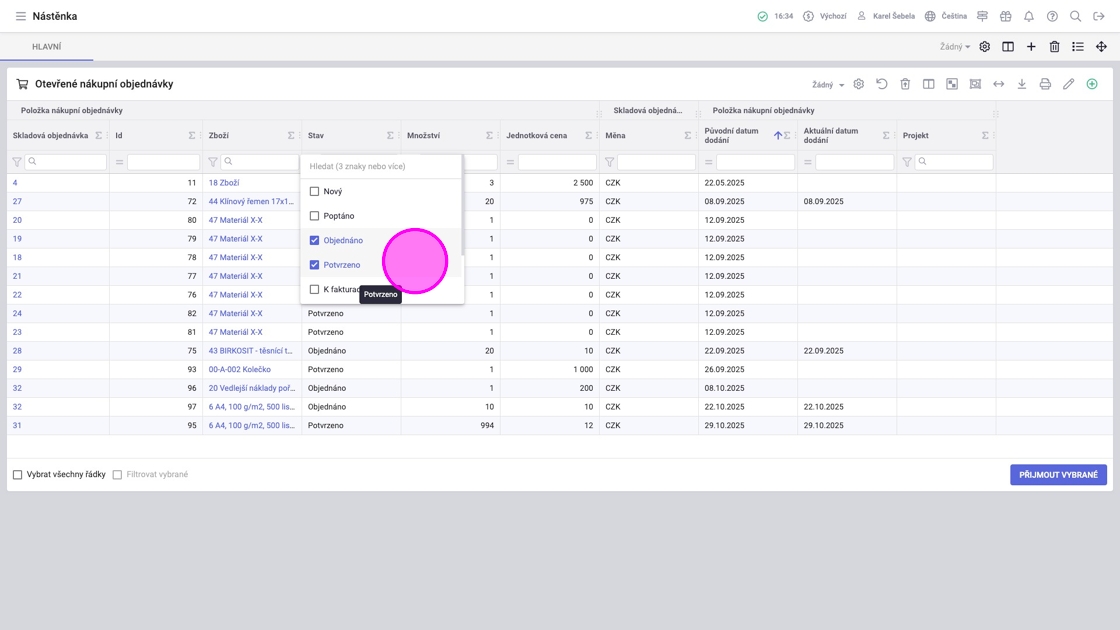Click the dashboard trash delete icon

click(1054, 46)
